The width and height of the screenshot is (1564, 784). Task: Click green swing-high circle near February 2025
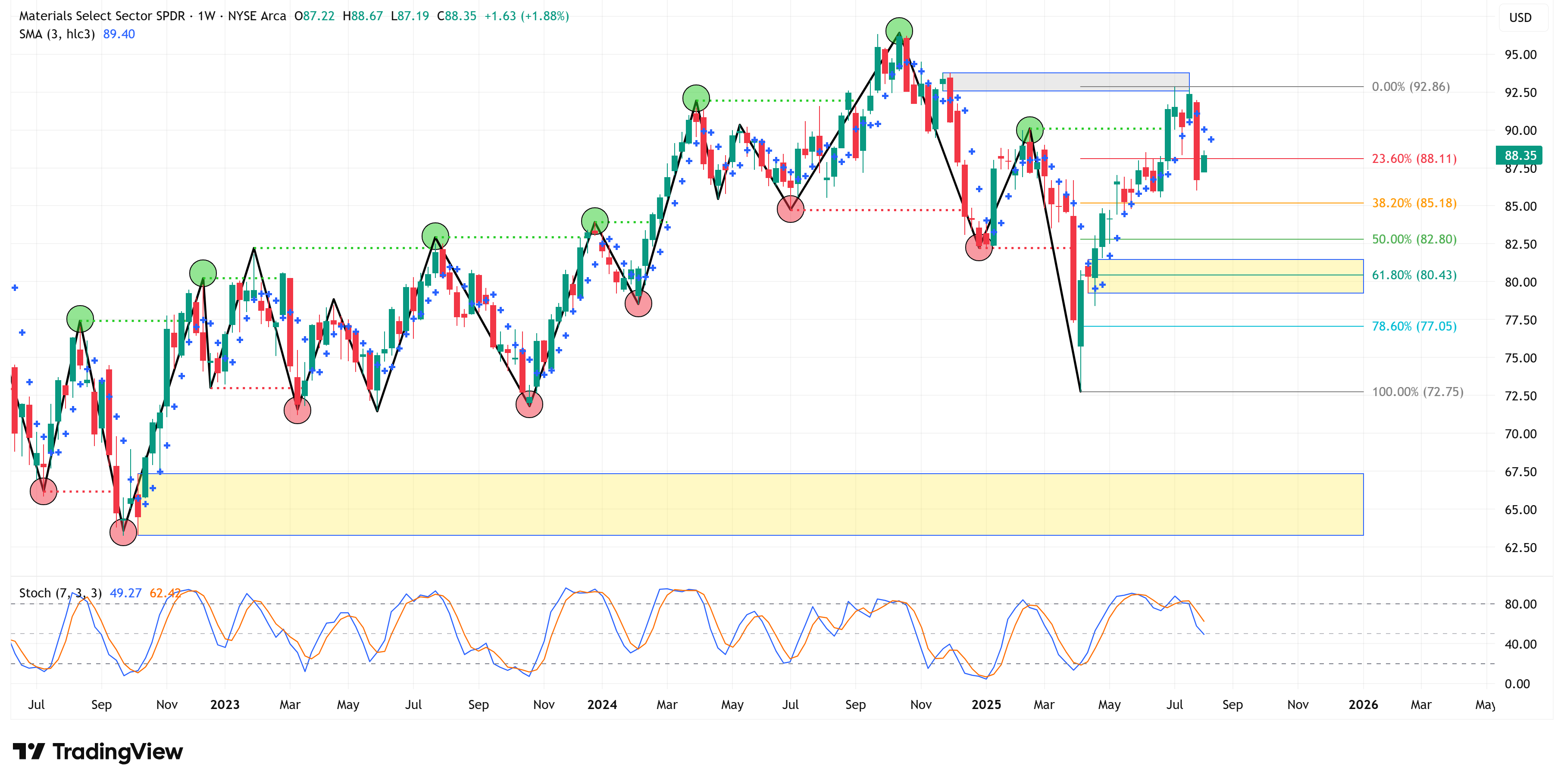click(x=1030, y=130)
